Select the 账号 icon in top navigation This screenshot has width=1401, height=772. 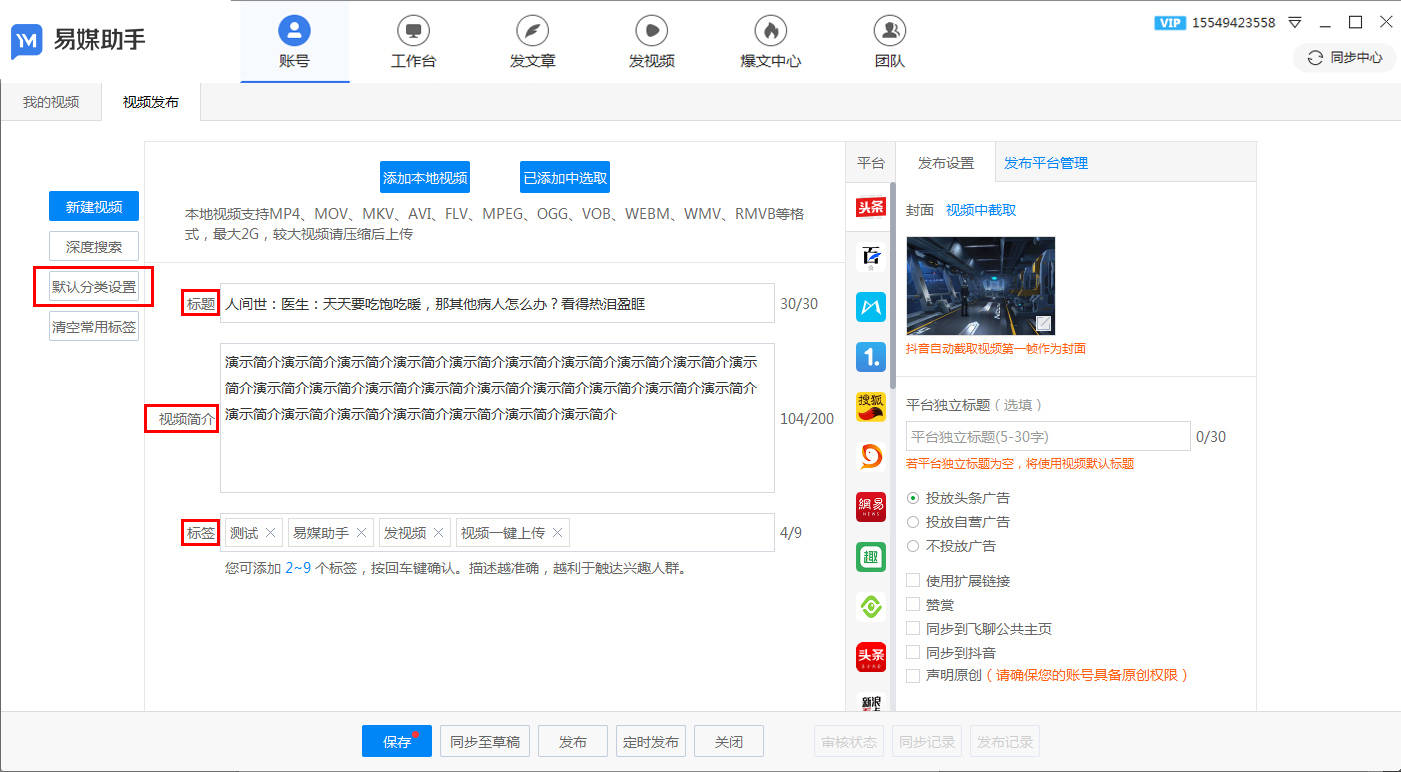pos(295,42)
